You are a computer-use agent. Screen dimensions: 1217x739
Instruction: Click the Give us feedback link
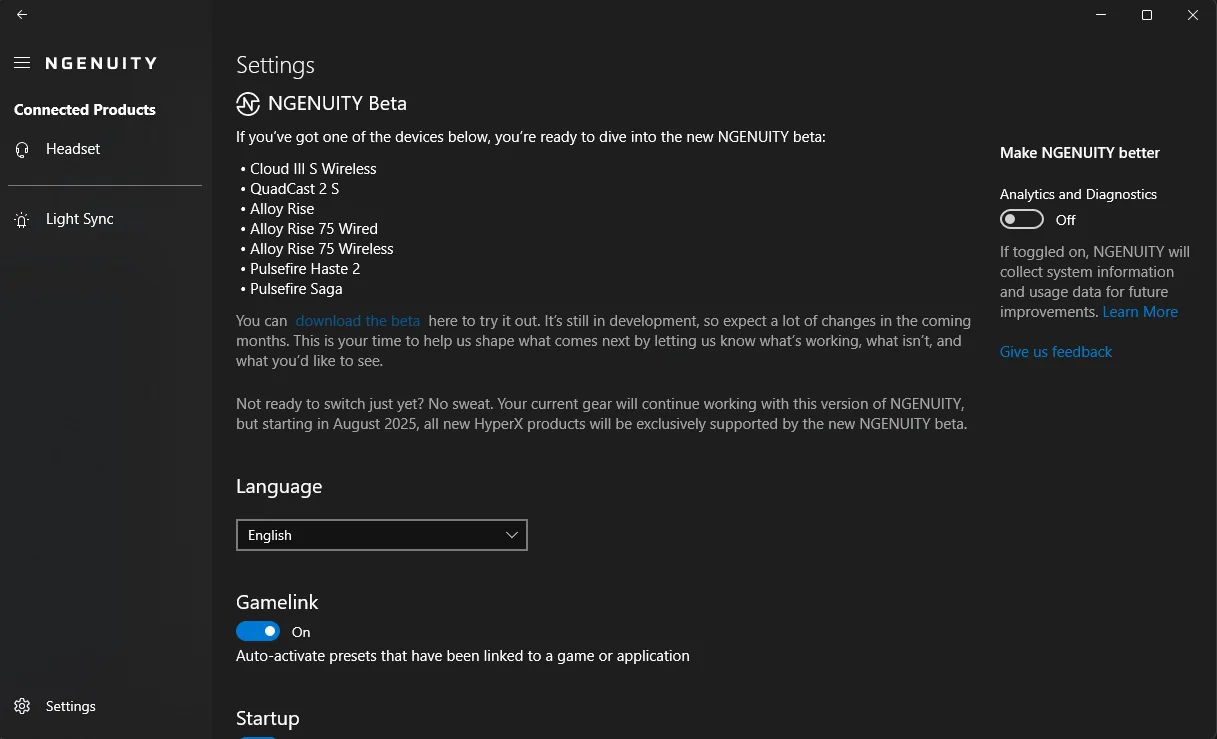click(1056, 352)
